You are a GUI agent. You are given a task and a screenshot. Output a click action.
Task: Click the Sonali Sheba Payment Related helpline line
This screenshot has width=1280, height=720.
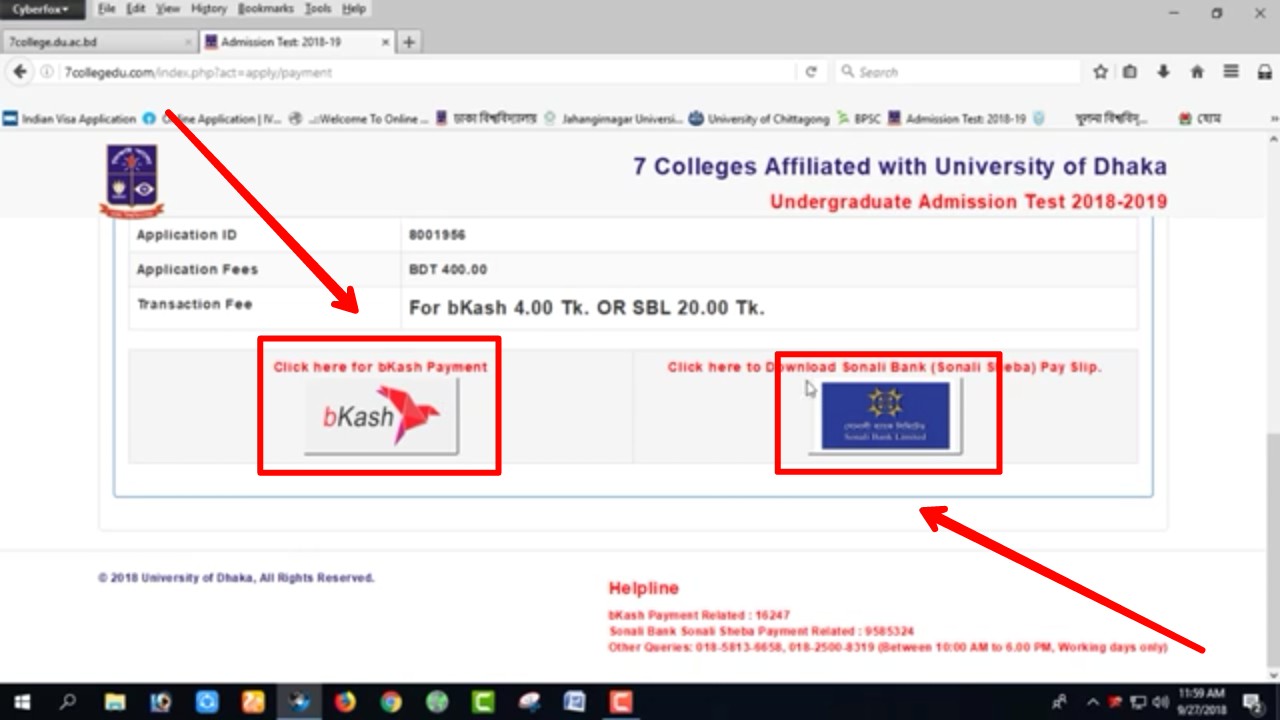coord(761,632)
